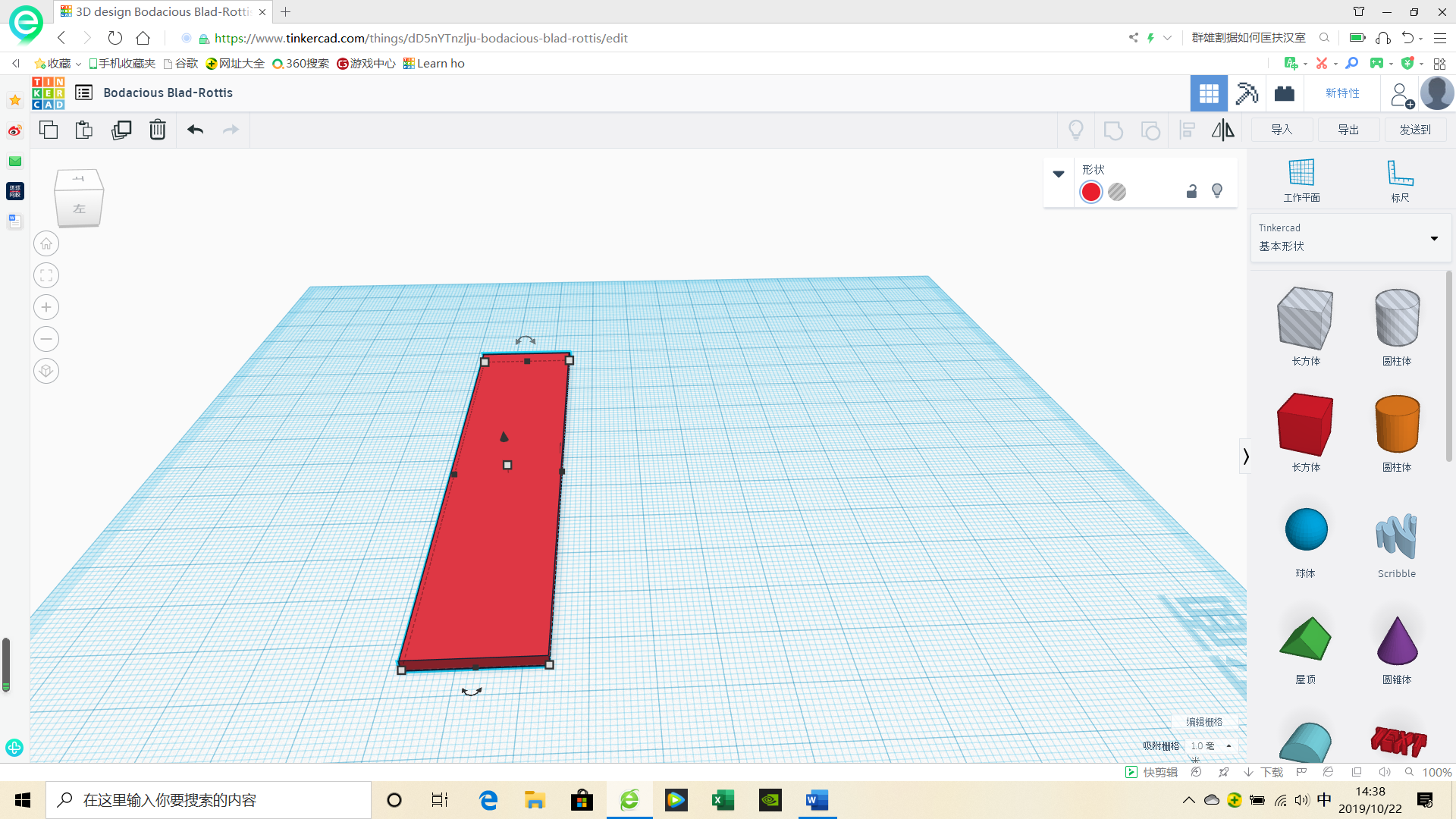Collapse the shapes side panel chevron
This screenshot has width=1456, height=819.
click(1245, 457)
